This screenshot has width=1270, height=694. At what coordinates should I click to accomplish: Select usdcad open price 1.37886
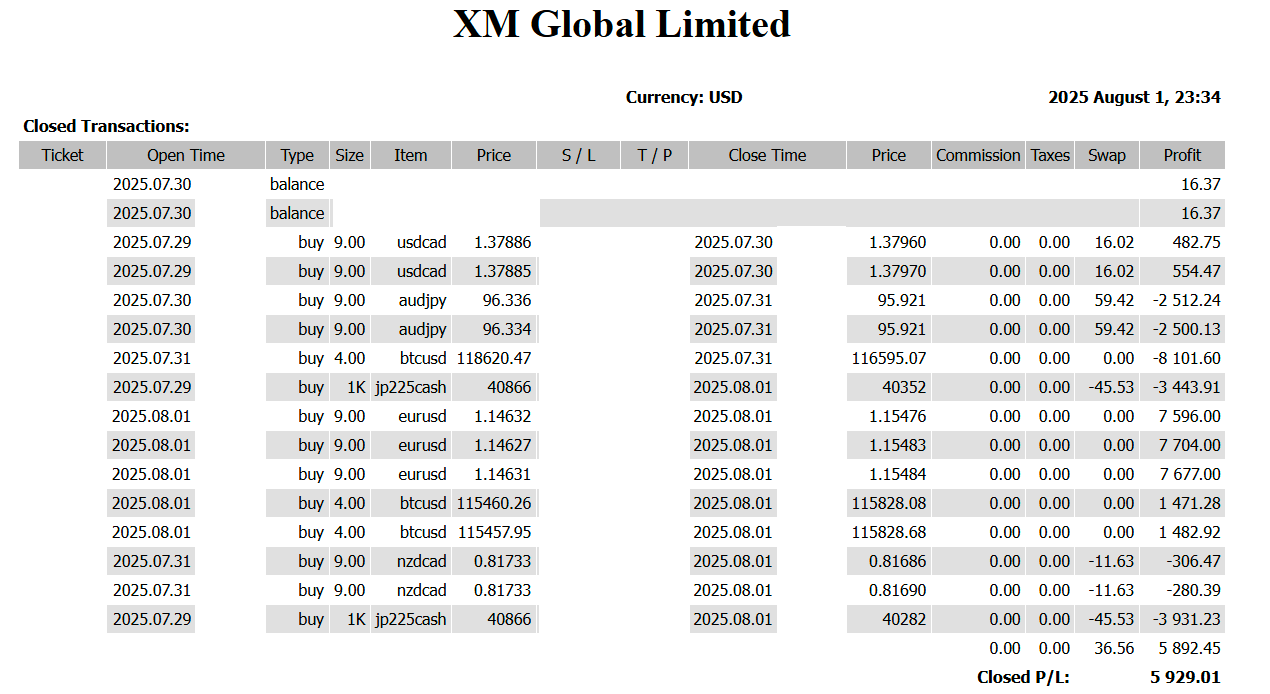(x=504, y=242)
